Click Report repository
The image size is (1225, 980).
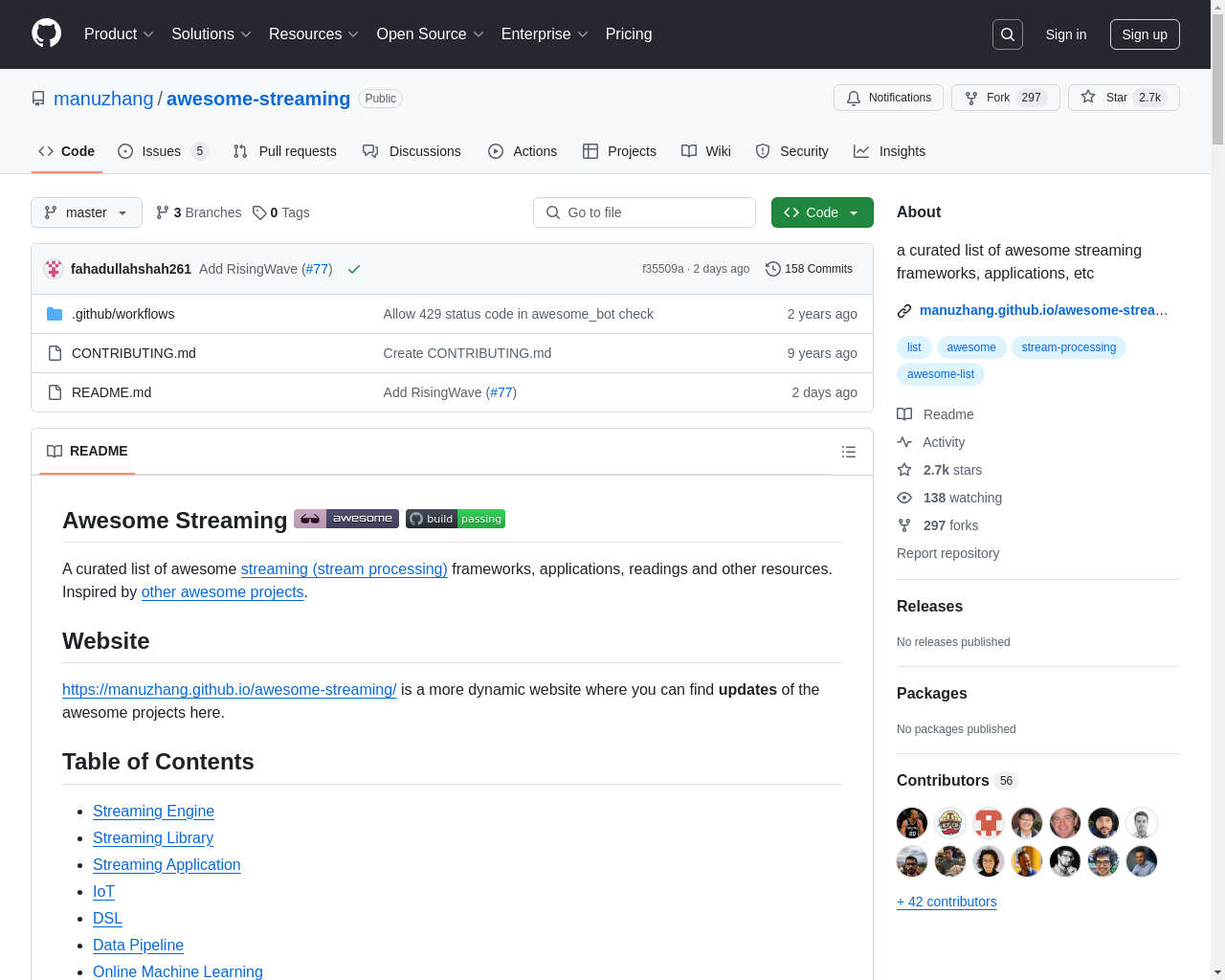point(947,553)
